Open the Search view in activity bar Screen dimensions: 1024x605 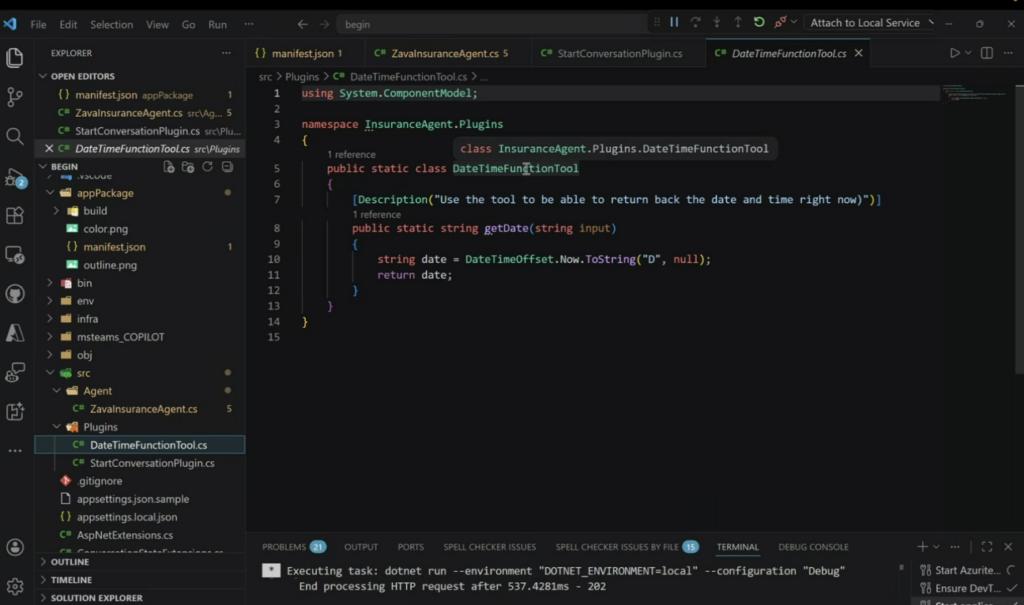(x=15, y=136)
